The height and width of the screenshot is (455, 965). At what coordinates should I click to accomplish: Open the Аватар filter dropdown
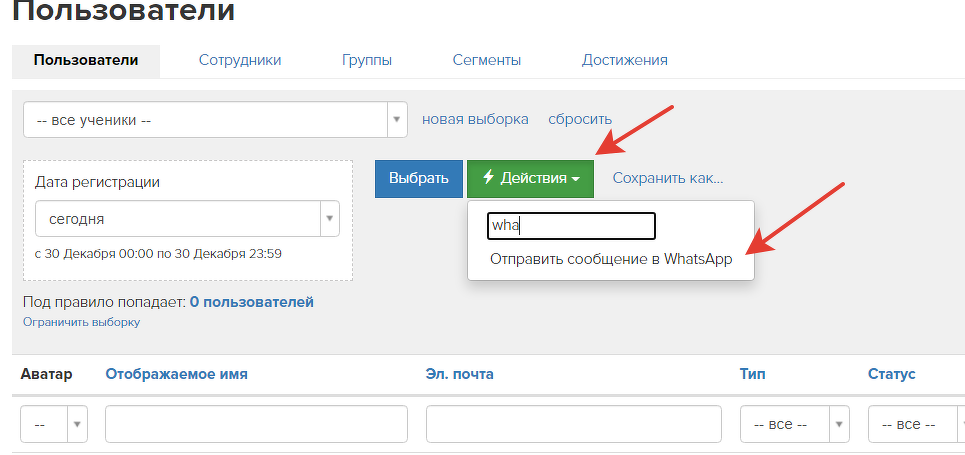click(x=54, y=424)
